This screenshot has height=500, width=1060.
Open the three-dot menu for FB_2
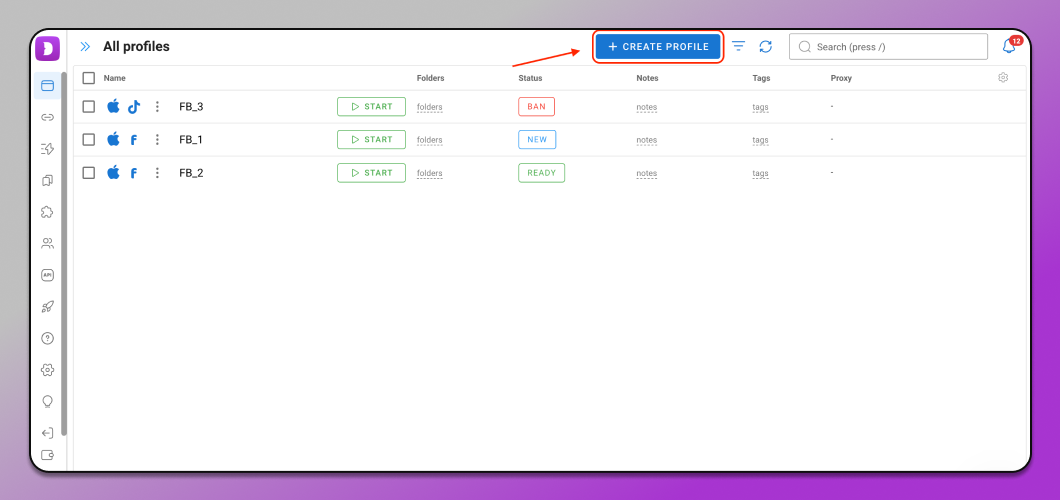point(157,172)
